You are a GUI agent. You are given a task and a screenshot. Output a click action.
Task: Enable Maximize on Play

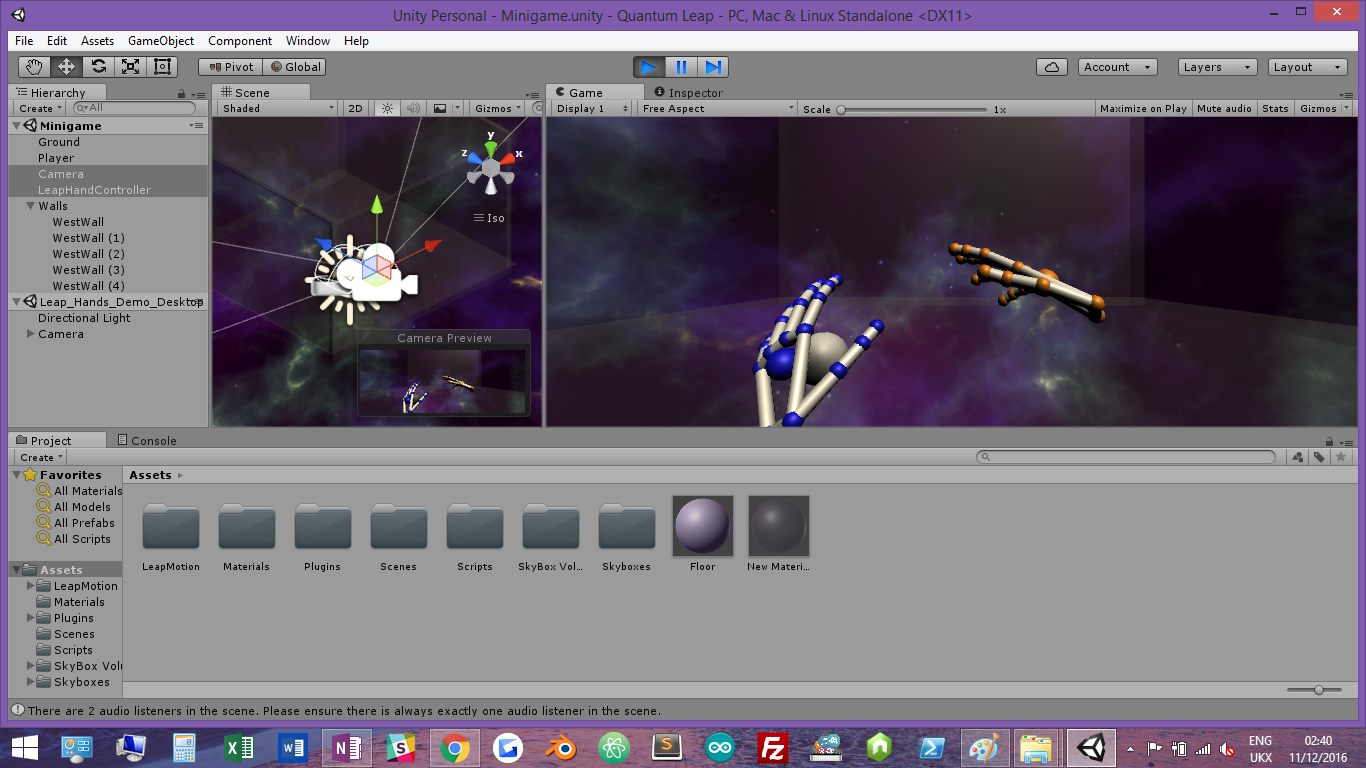(x=1143, y=108)
